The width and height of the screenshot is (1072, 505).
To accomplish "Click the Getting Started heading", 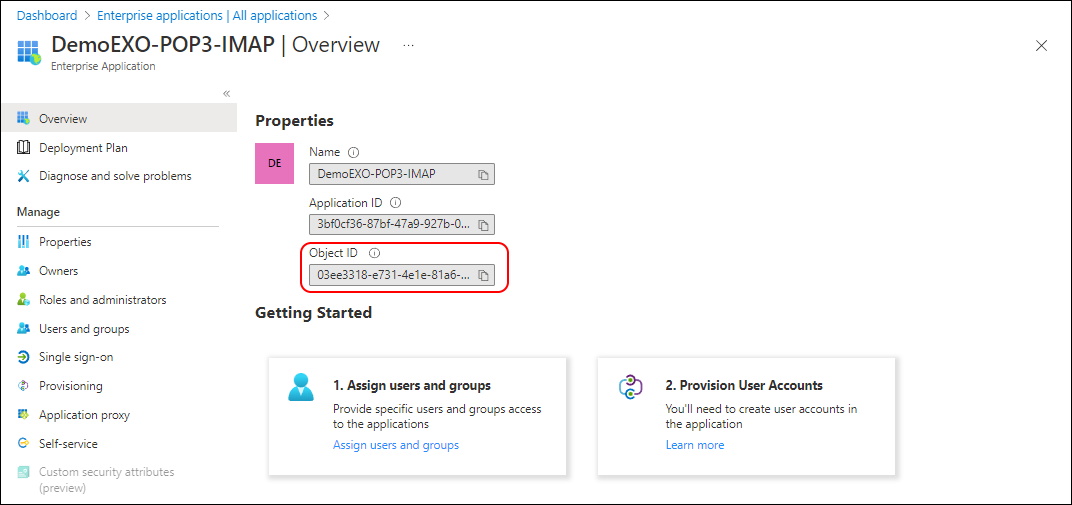I will tap(313, 313).
